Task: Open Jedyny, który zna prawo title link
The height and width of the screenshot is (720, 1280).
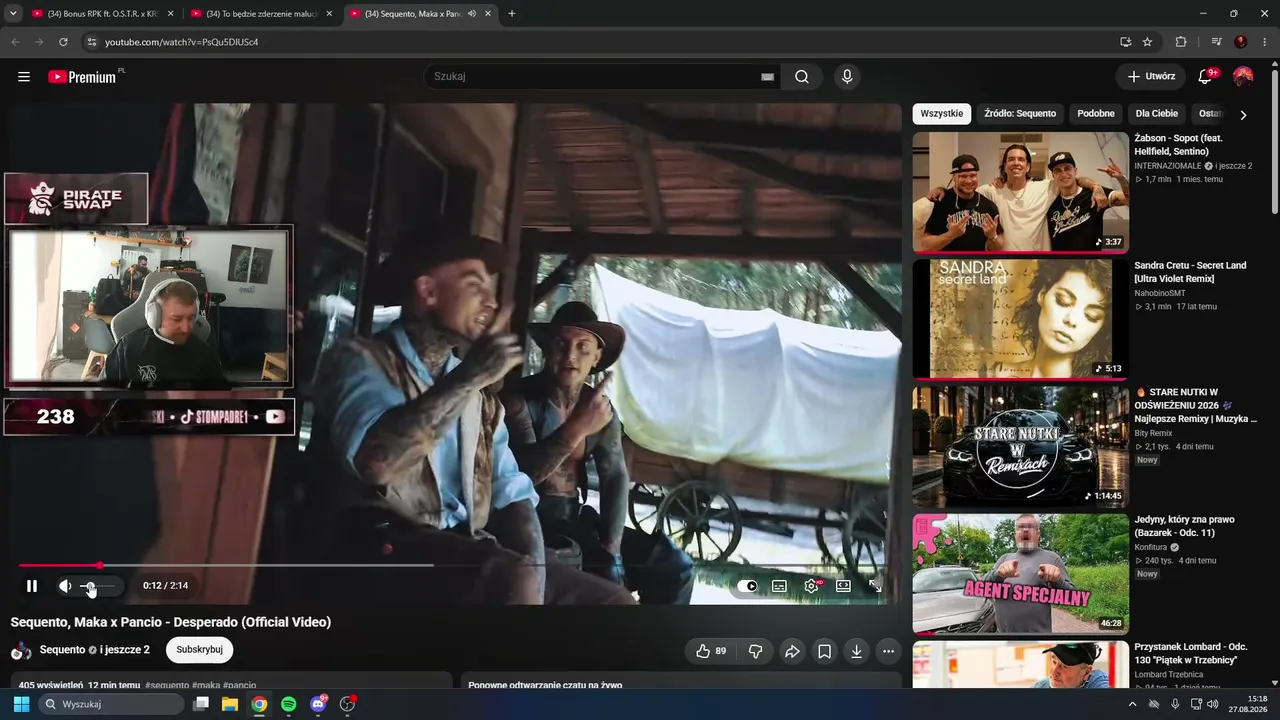Action: [1185, 526]
